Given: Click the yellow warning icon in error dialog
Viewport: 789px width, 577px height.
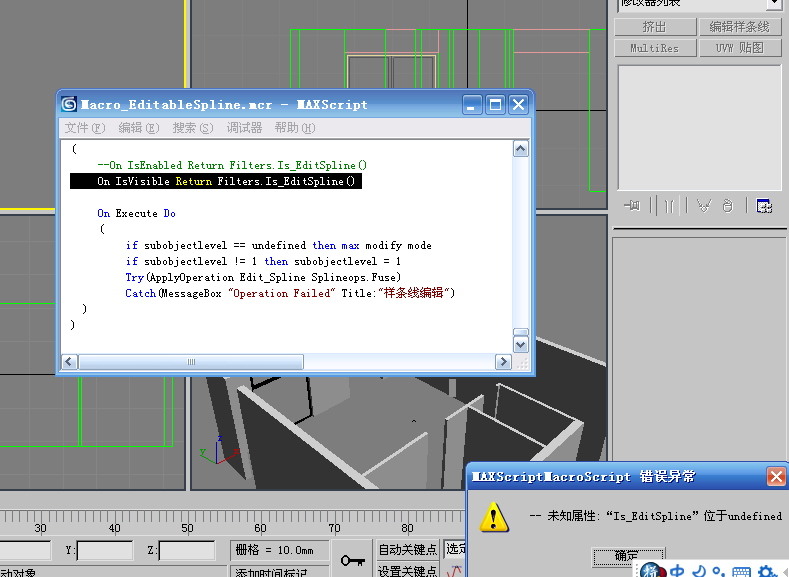Looking at the screenshot, I should coord(494,517).
